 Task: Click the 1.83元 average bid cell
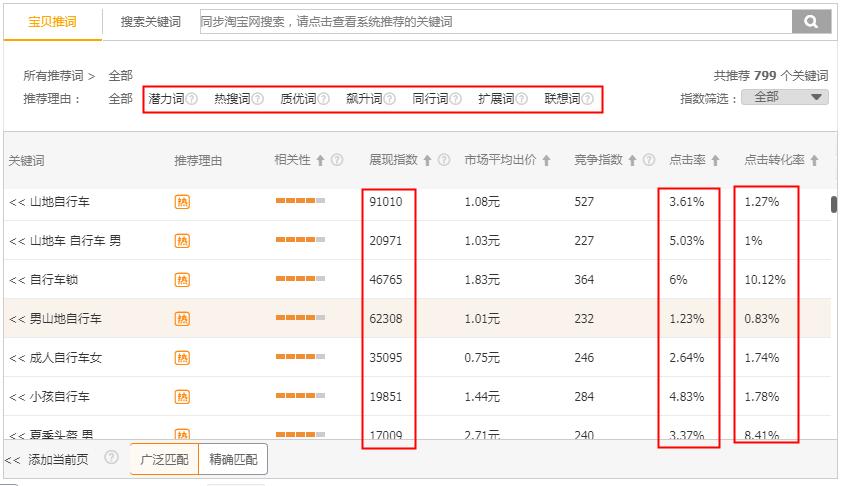(482, 280)
